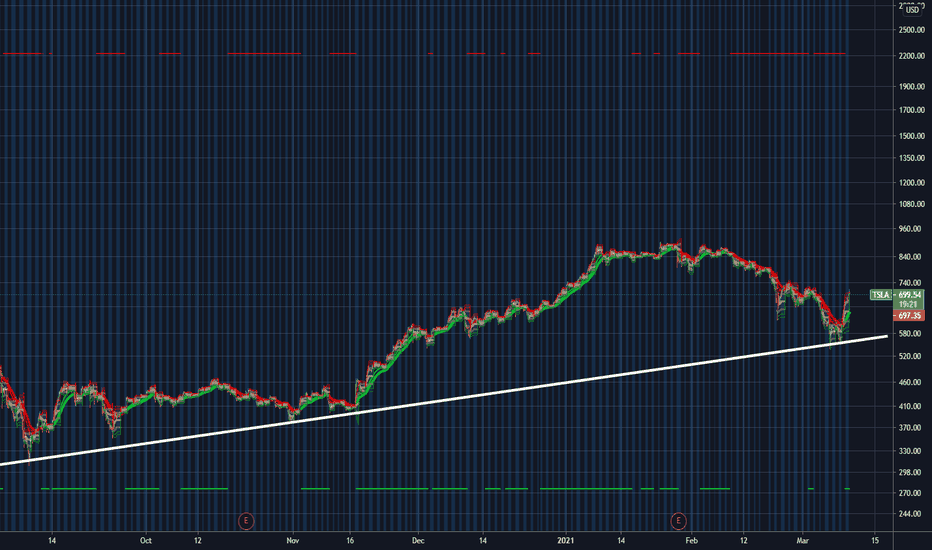Click the 15 date axis label
The image size is (932, 550).
pos(875,540)
